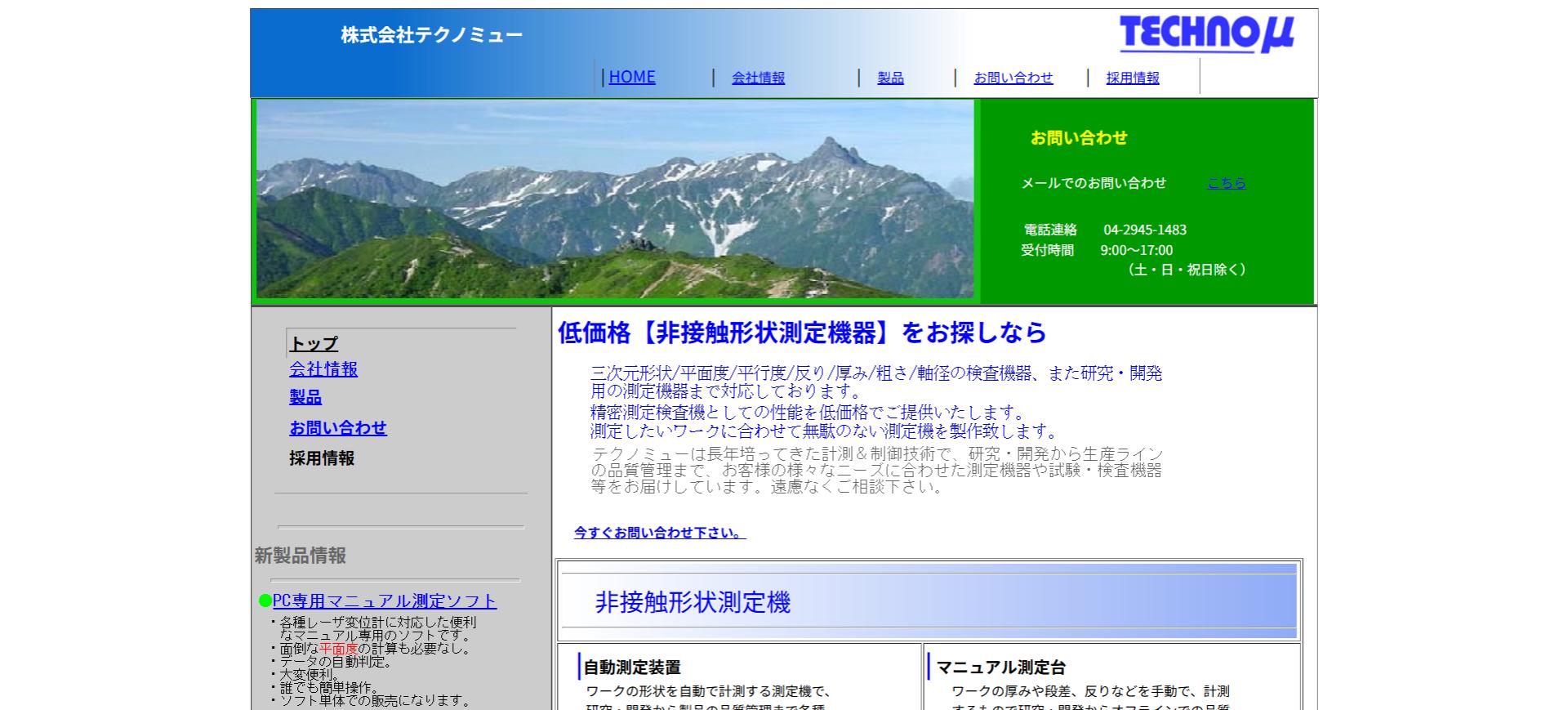Image resolution: width=1568 pixels, height=710 pixels.
Task: Click the green bullet beside PC専用マニュアル測定ソフト
Action: tap(265, 601)
